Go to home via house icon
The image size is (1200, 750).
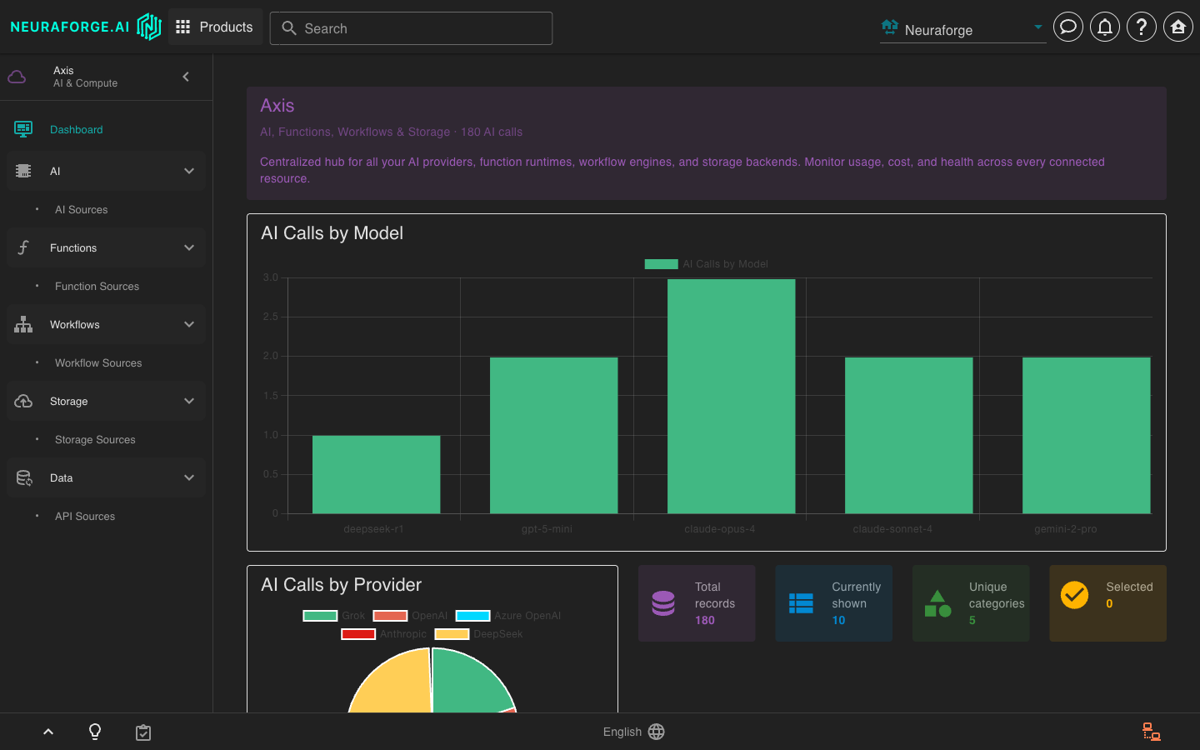[1178, 27]
